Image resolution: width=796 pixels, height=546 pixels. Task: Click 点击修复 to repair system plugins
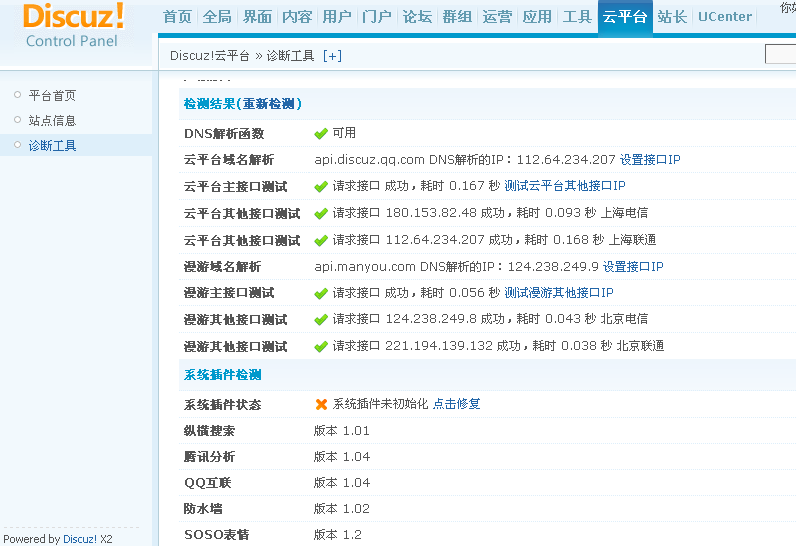456,404
